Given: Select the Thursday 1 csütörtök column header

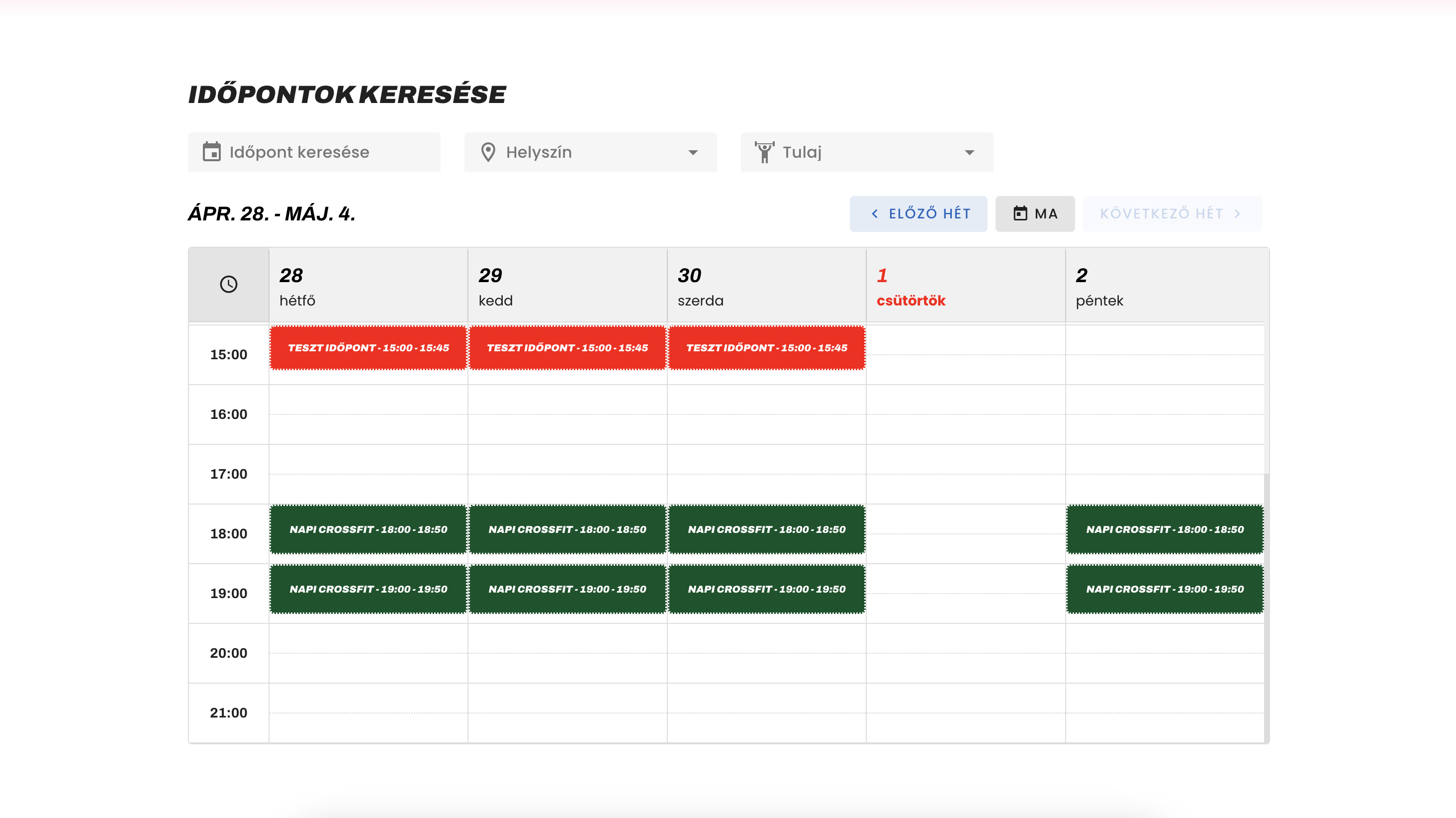Looking at the screenshot, I should coord(964,286).
